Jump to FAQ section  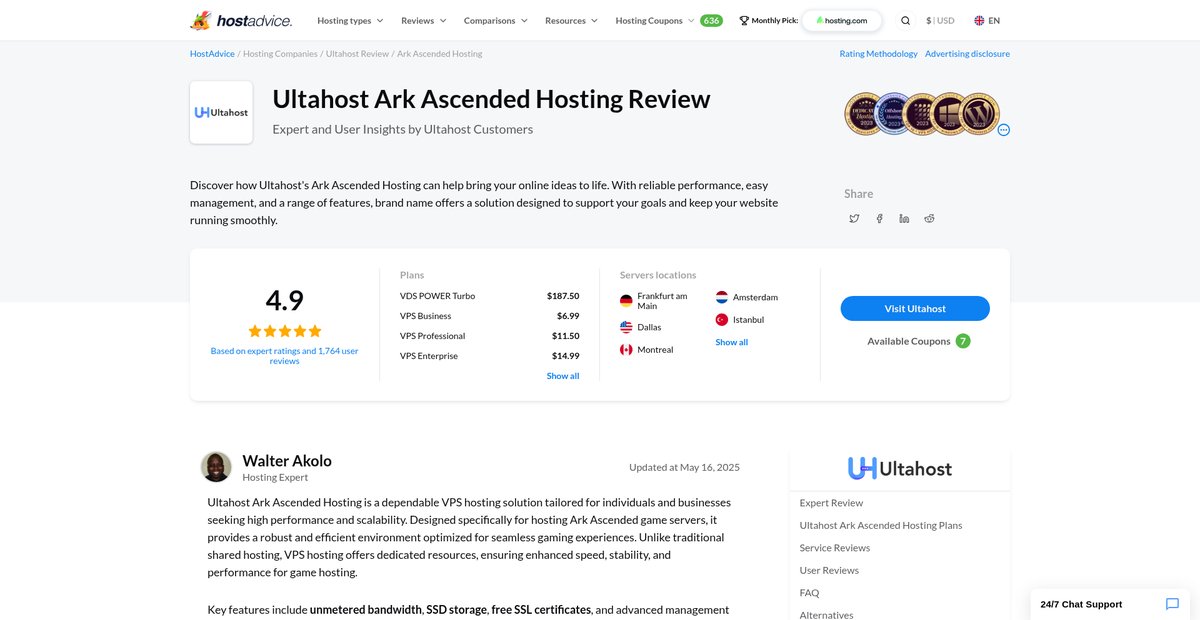[x=809, y=593]
